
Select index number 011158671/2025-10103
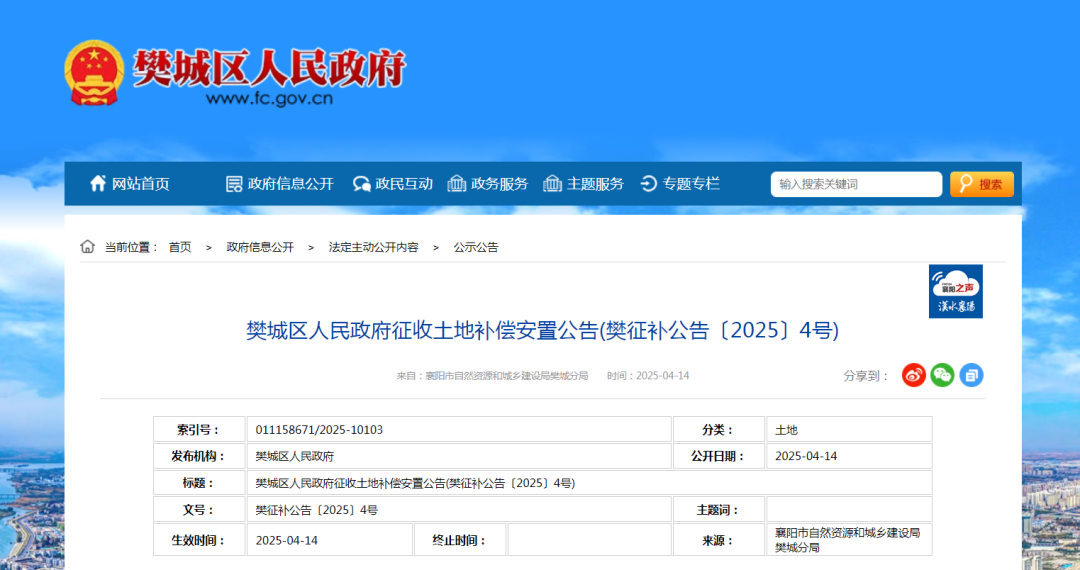(x=459, y=430)
